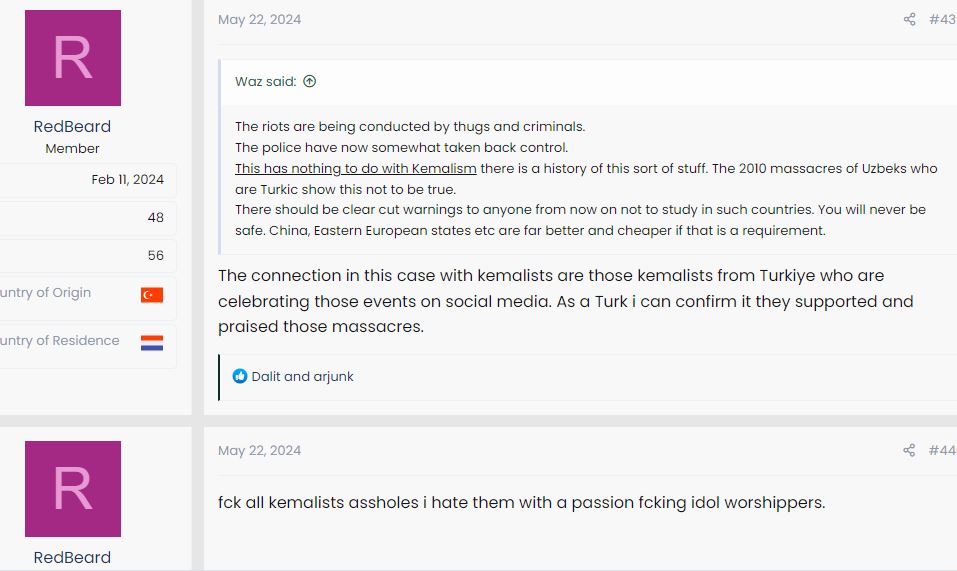Open post number #44 permalink
Viewport: 957px width, 571px height.
coord(941,450)
